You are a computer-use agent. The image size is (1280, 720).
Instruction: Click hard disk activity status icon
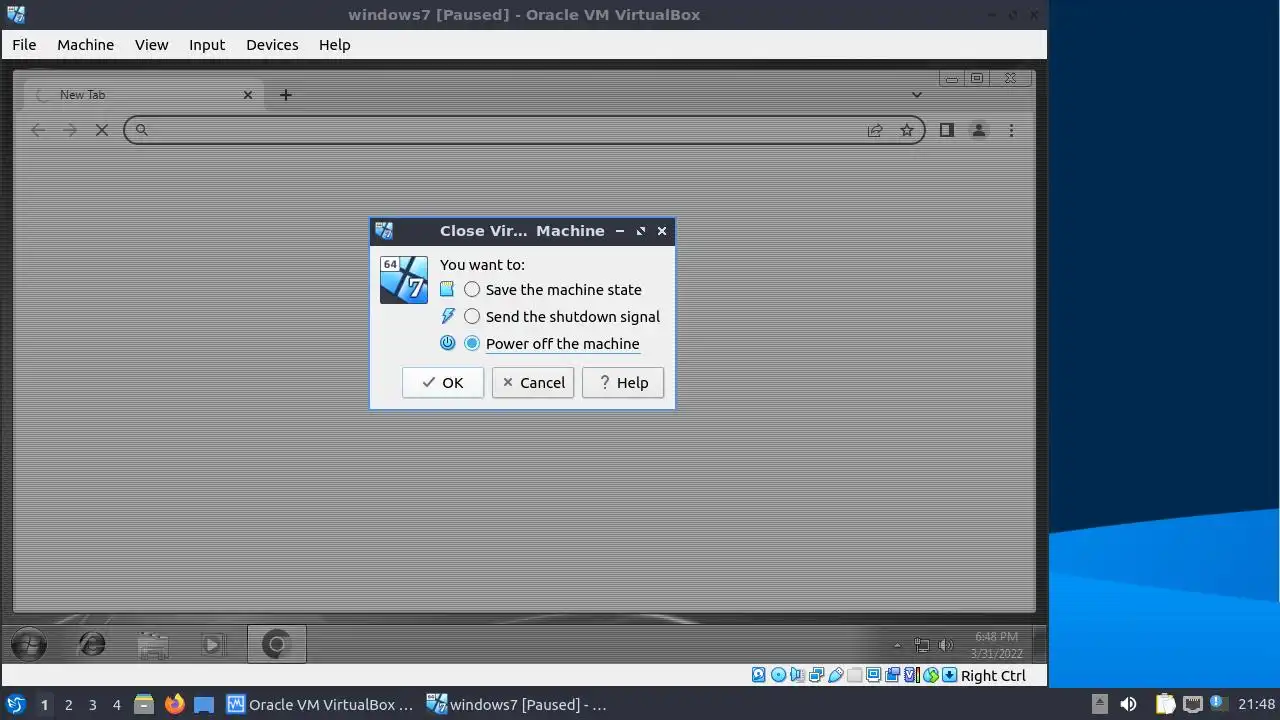(x=759, y=675)
